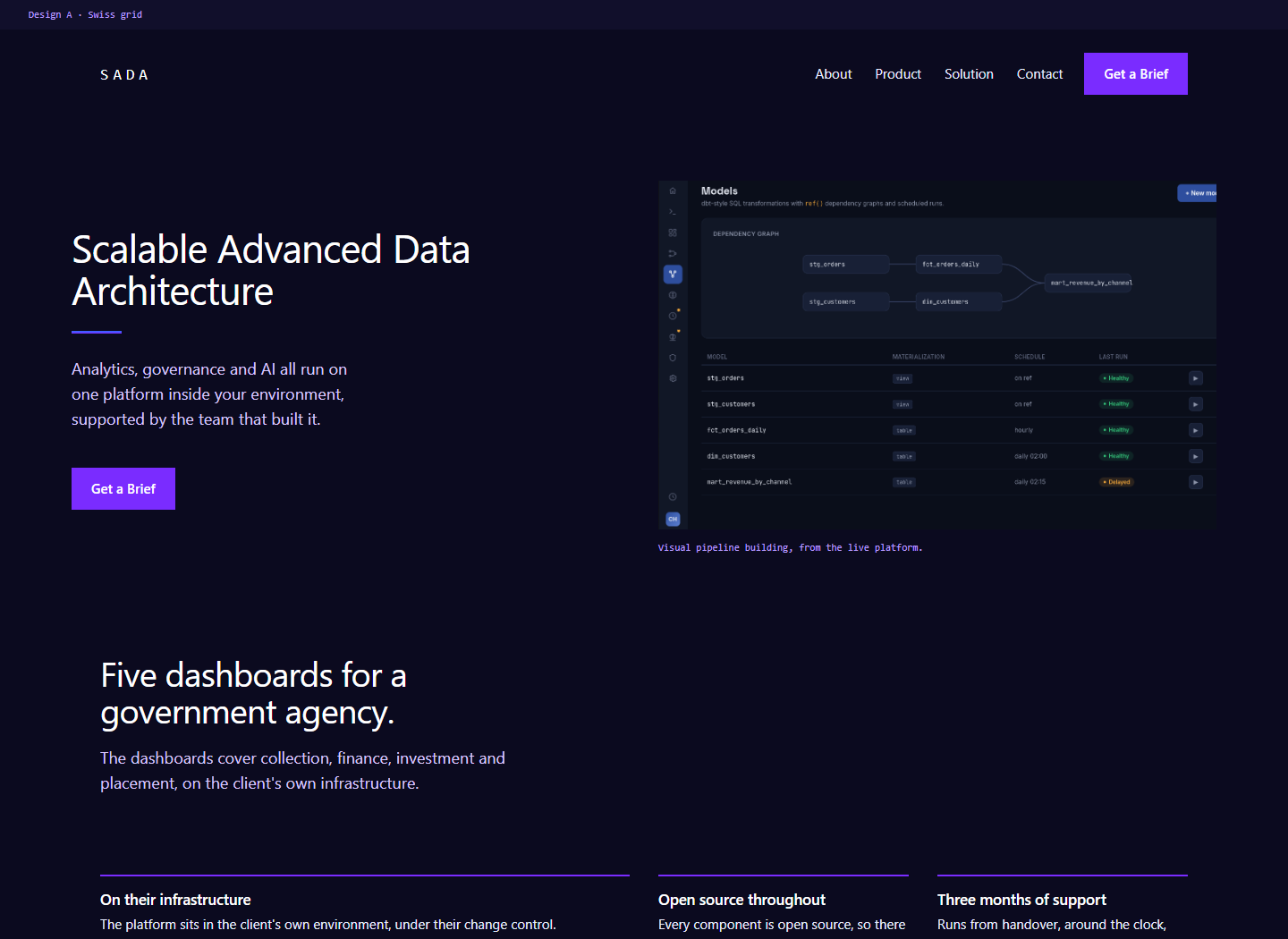Viewport: 1288px width, 939px height.
Task: Click 'On their infrastructure' heading
Action: (x=175, y=900)
